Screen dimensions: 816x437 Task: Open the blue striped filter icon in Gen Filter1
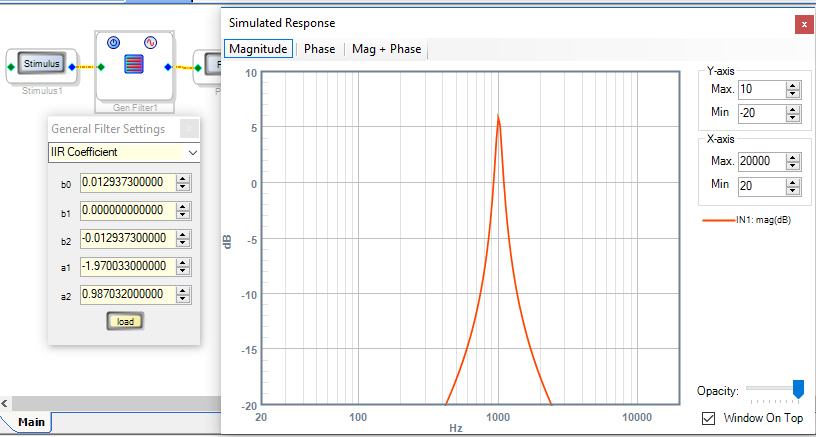[x=134, y=65]
